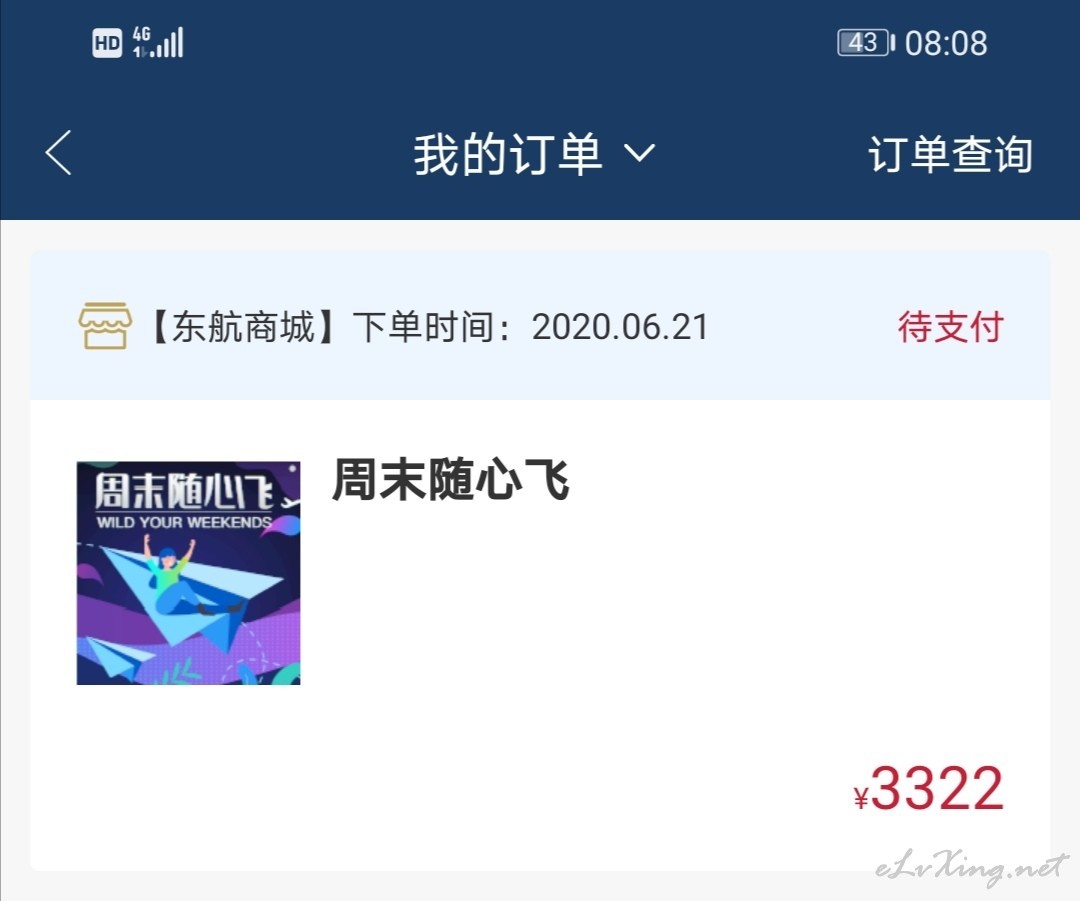The height and width of the screenshot is (901, 1080).
Task: Expand the 我的订单 dropdown chevron
Action: coord(639,153)
